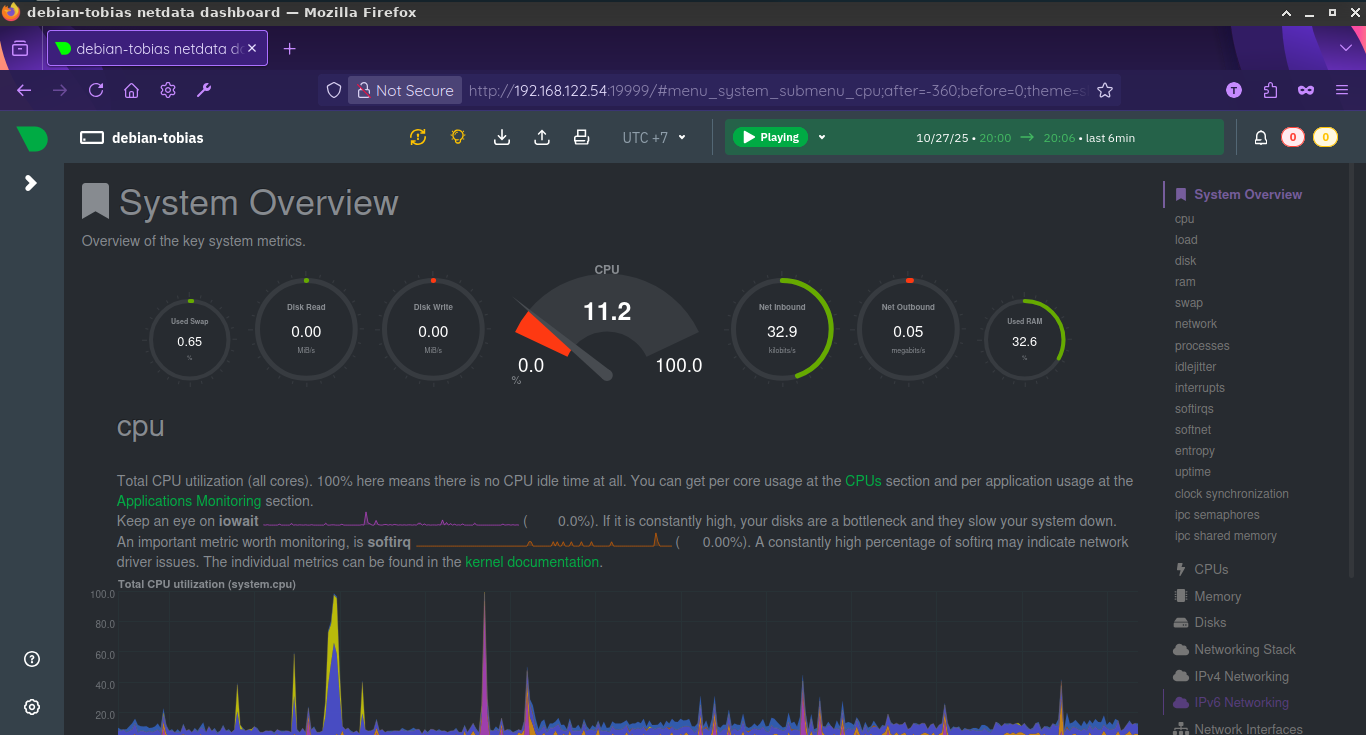
Task: Open sidebar settings gear icon
Action: point(32,707)
